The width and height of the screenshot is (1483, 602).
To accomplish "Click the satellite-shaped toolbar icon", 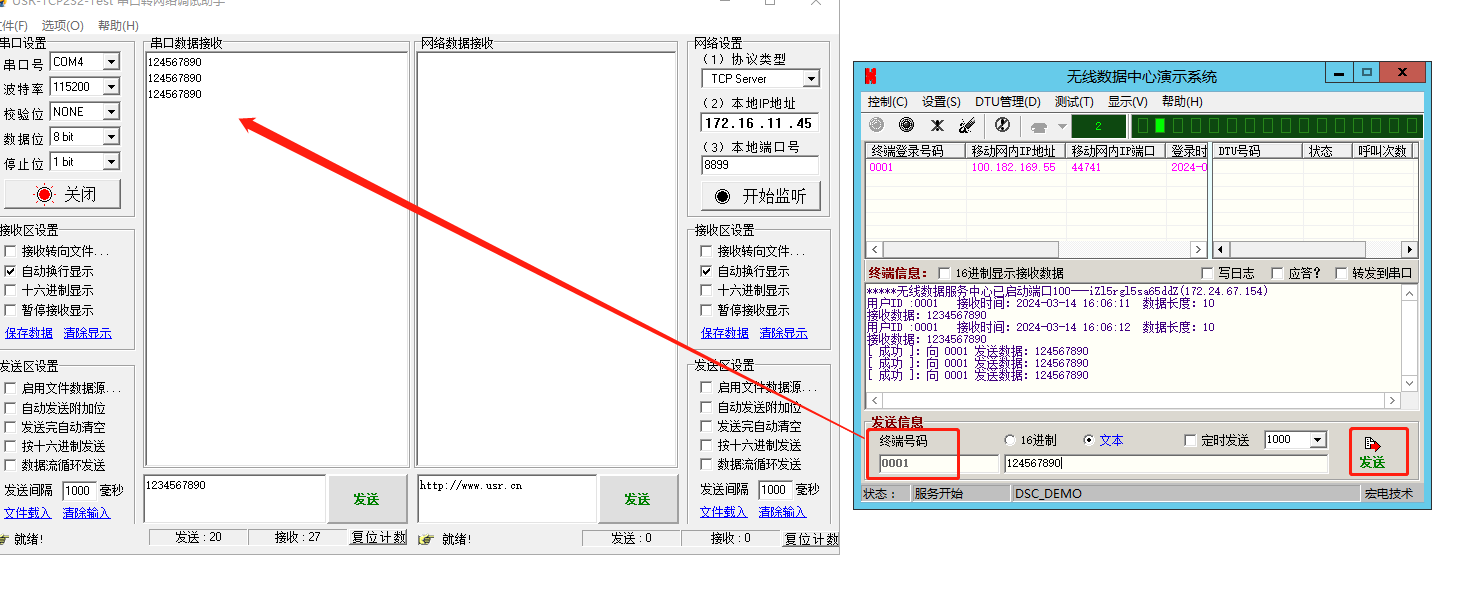I will click(966, 125).
